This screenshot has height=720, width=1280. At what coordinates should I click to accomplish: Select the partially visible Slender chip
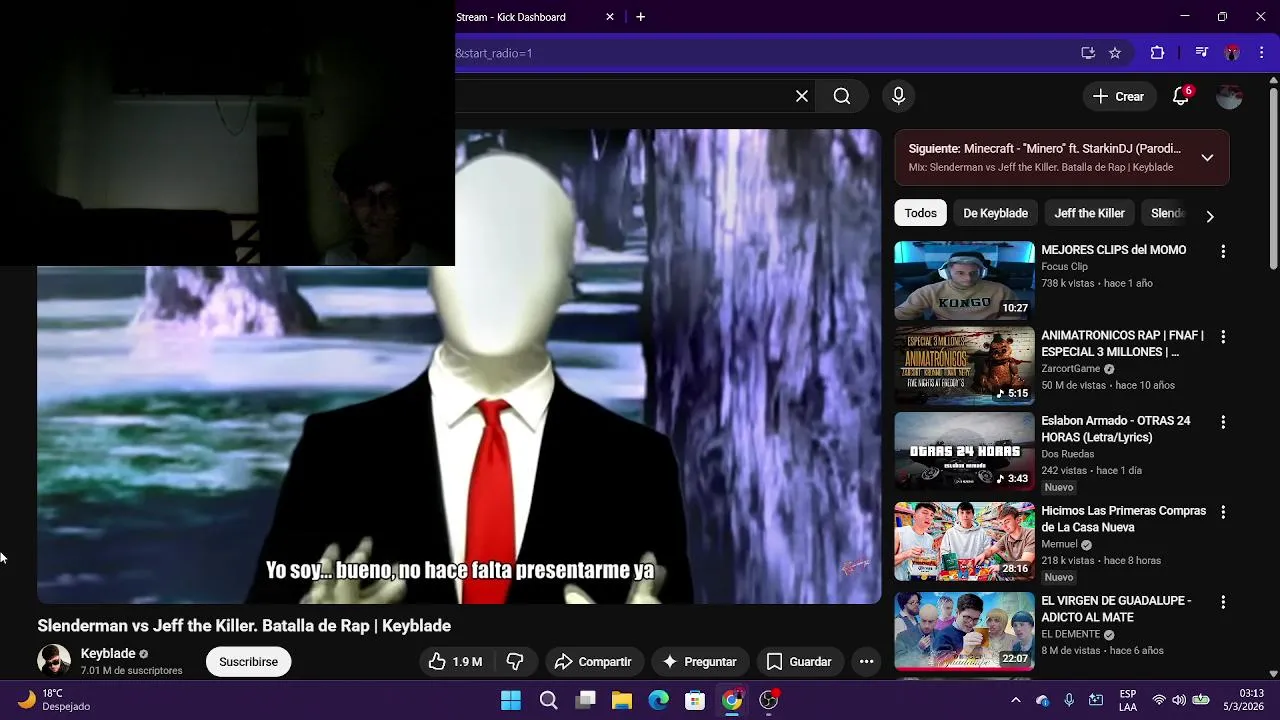[x=1167, y=213]
